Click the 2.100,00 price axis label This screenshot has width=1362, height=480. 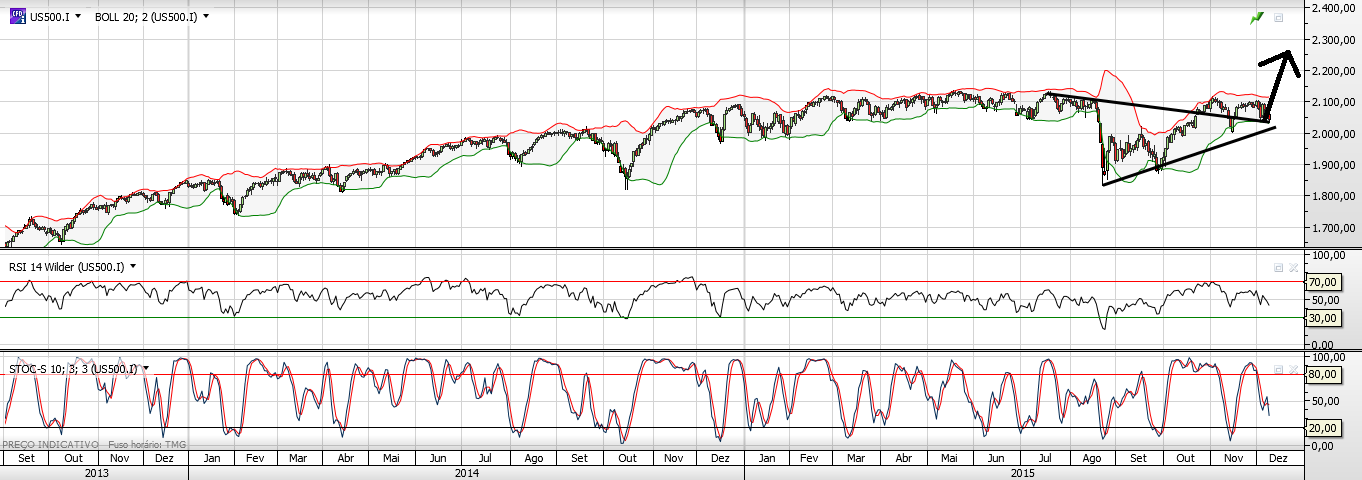(x=1333, y=102)
